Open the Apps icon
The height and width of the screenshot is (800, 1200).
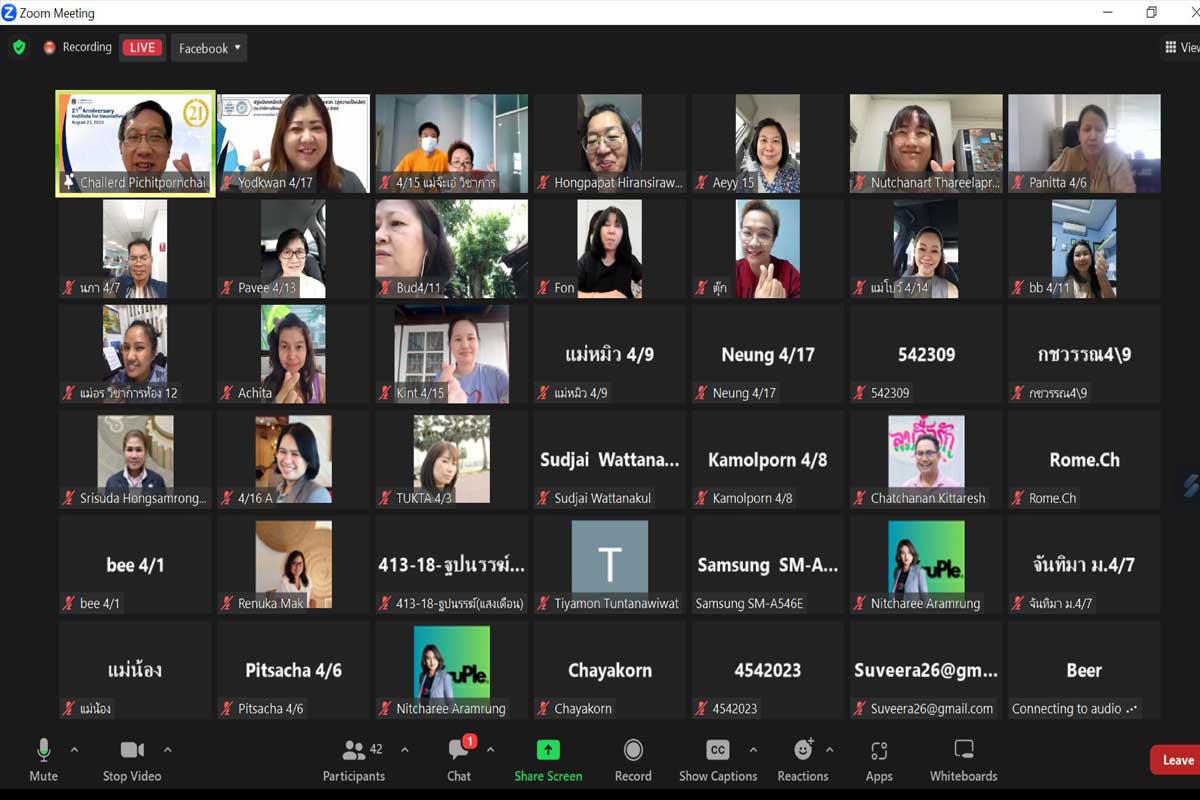pos(879,750)
